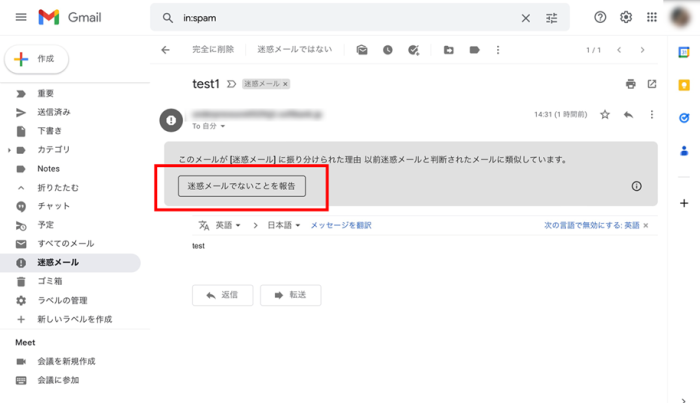The width and height of the screenshot is (700, 403).
Task: Expand recipient details next to To 自分
Action: [x=223, y=127]
